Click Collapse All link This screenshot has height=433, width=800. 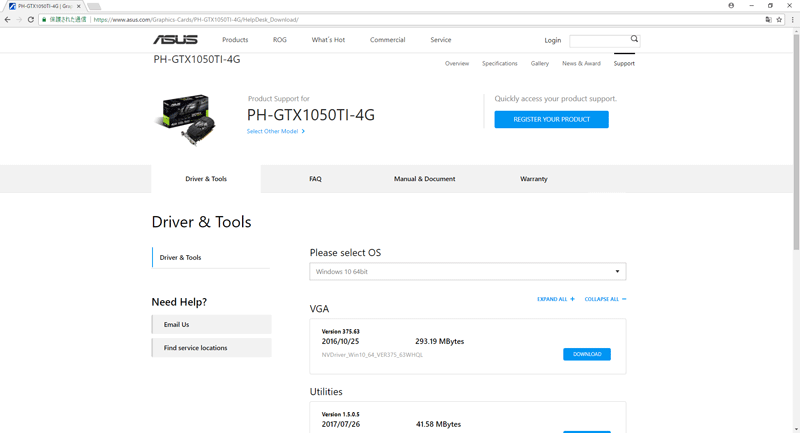[x=605, y=299]
